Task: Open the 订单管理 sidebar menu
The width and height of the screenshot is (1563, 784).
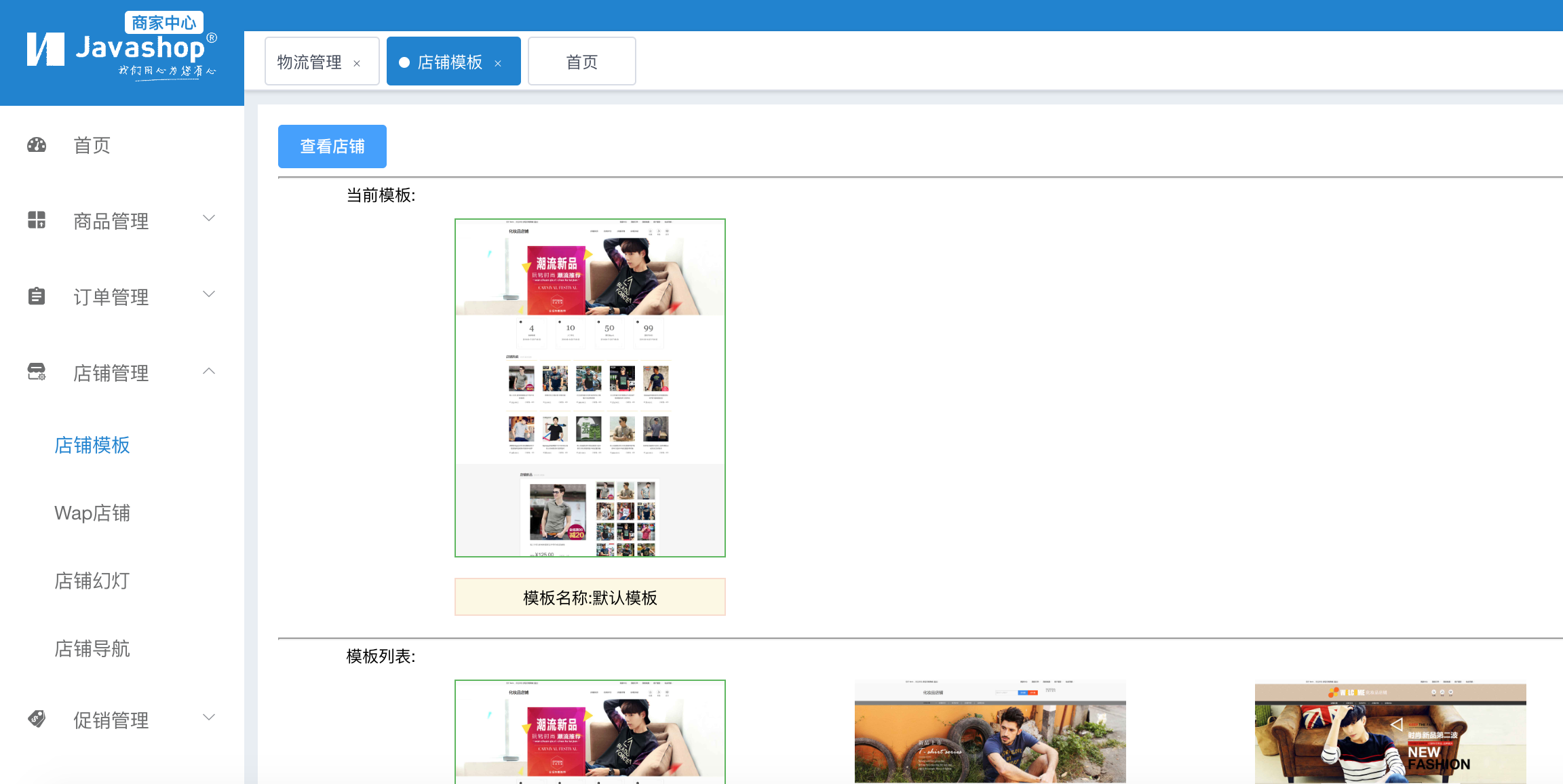Action: (x=122, y=297)
